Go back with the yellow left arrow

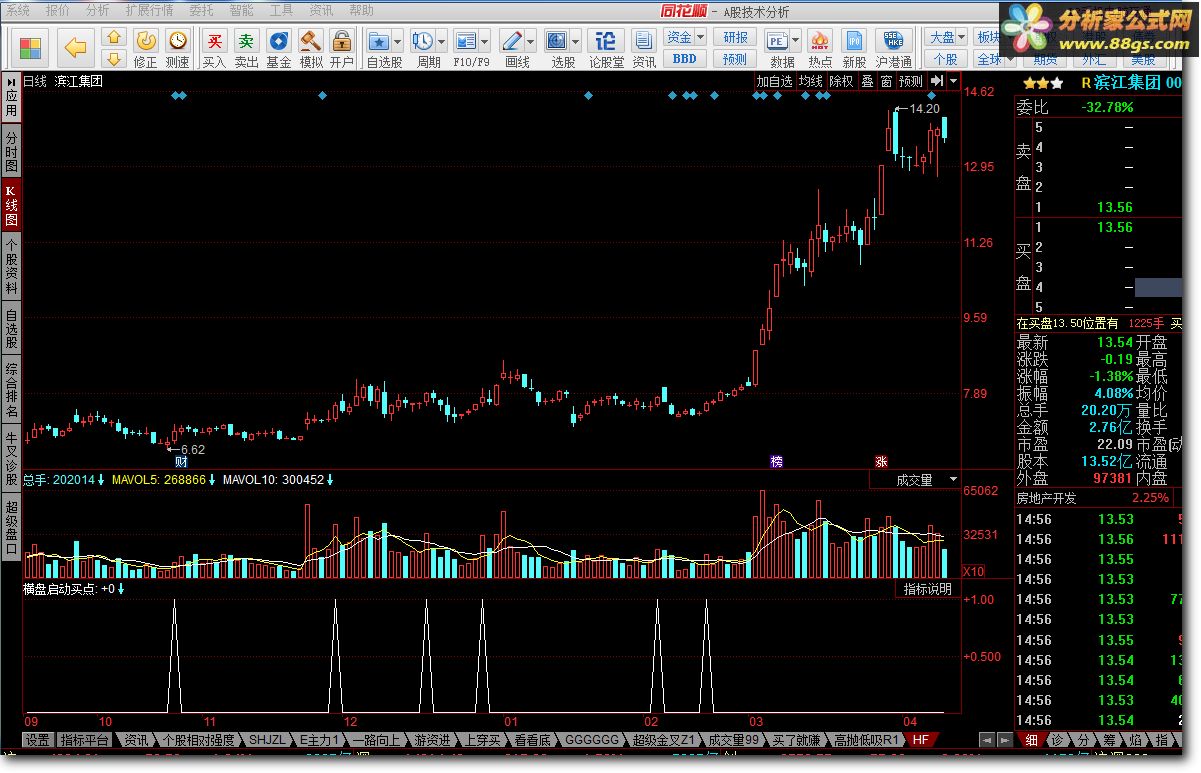76,47
